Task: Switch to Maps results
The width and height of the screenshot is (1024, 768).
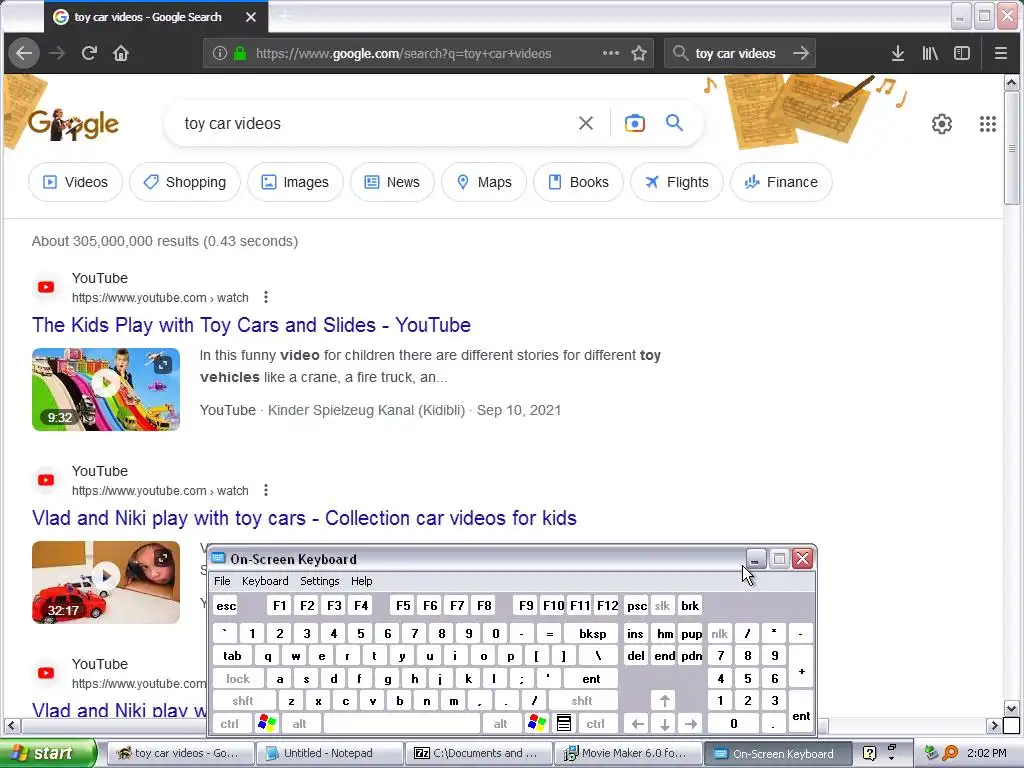Action: [x=484, y=182]
